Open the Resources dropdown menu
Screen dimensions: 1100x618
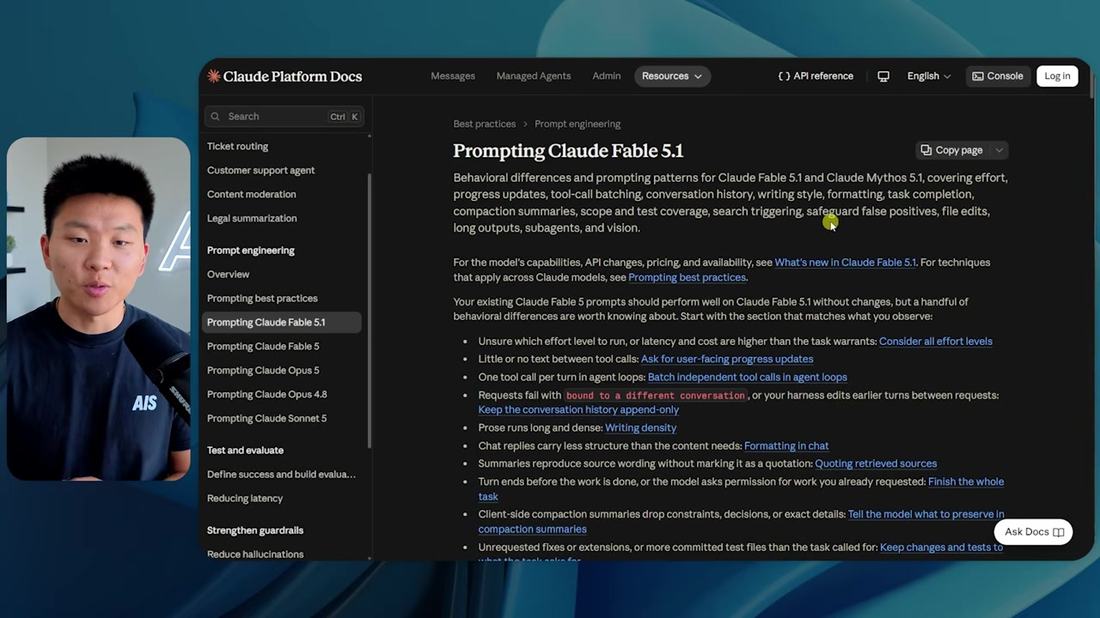pyautogui.click(x=672, y=76)
